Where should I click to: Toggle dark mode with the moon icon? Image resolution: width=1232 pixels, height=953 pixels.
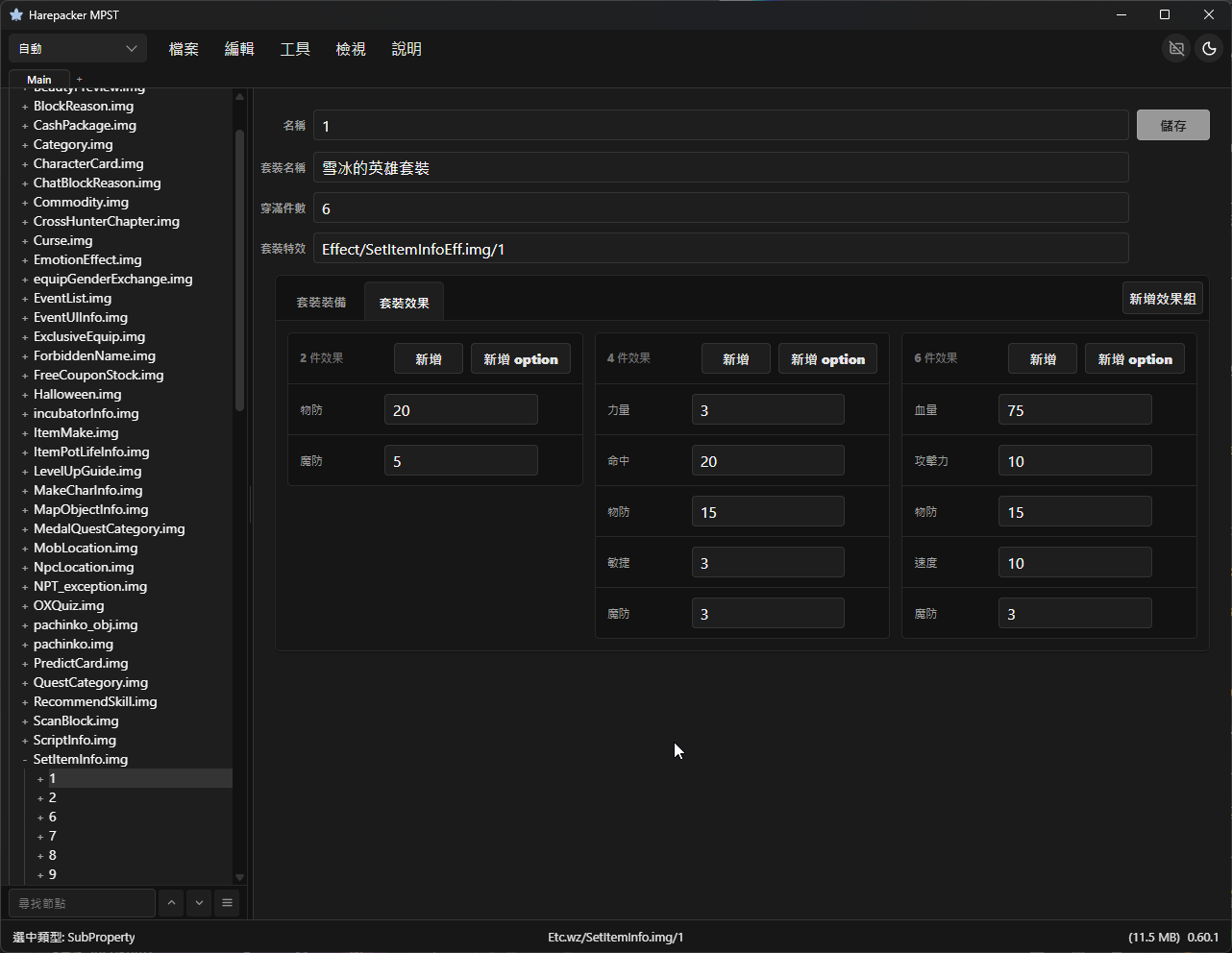[1210, 48]
